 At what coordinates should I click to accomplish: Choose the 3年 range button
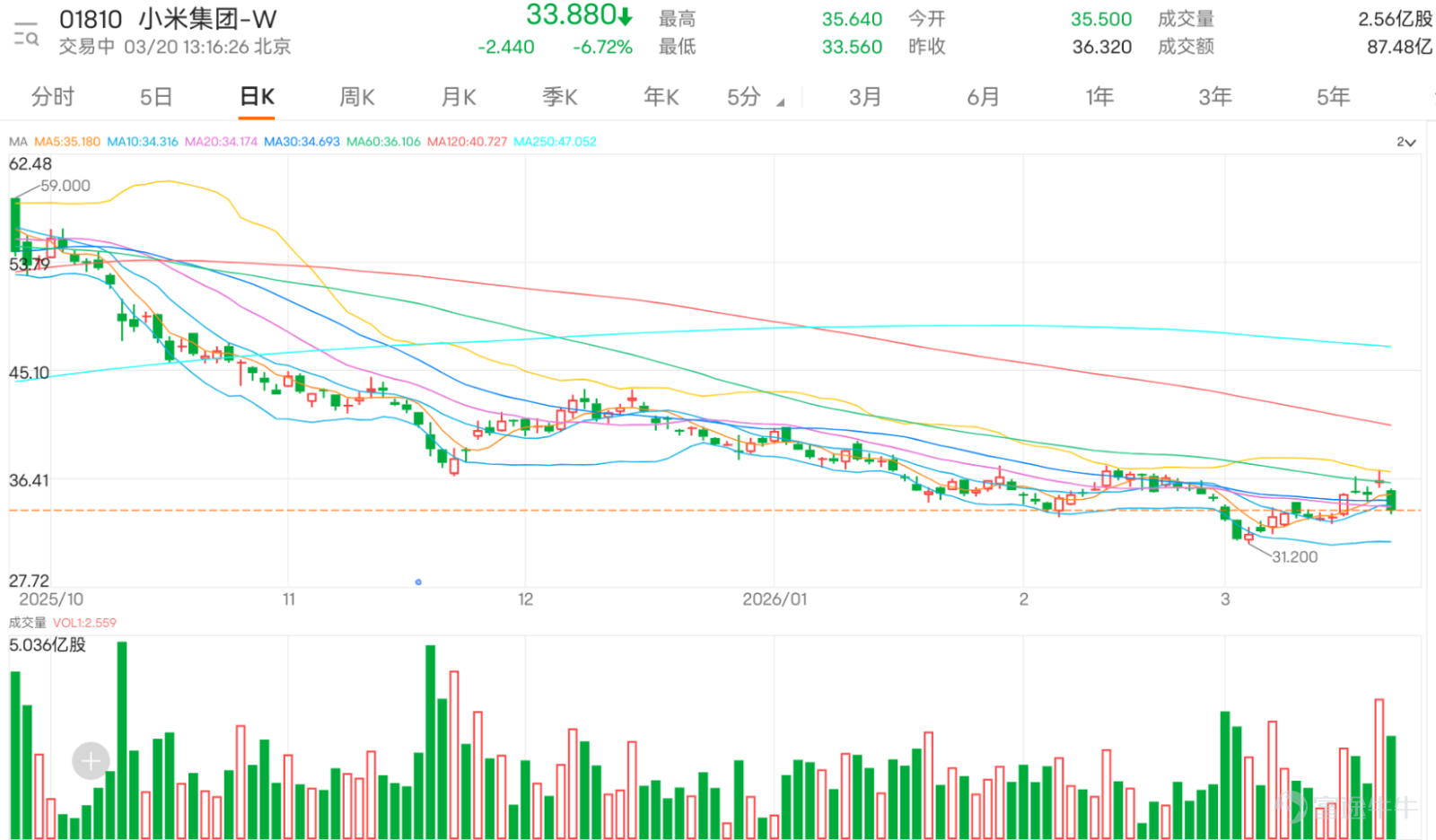coord(1215,97)
